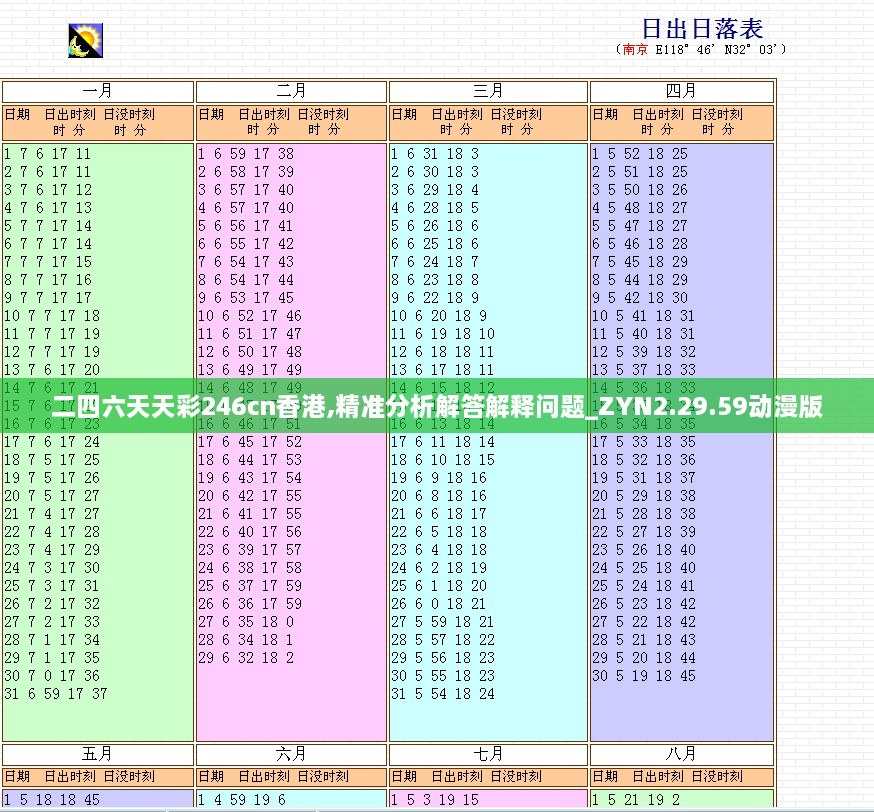Select the 一月 month header

pos(98,91)
